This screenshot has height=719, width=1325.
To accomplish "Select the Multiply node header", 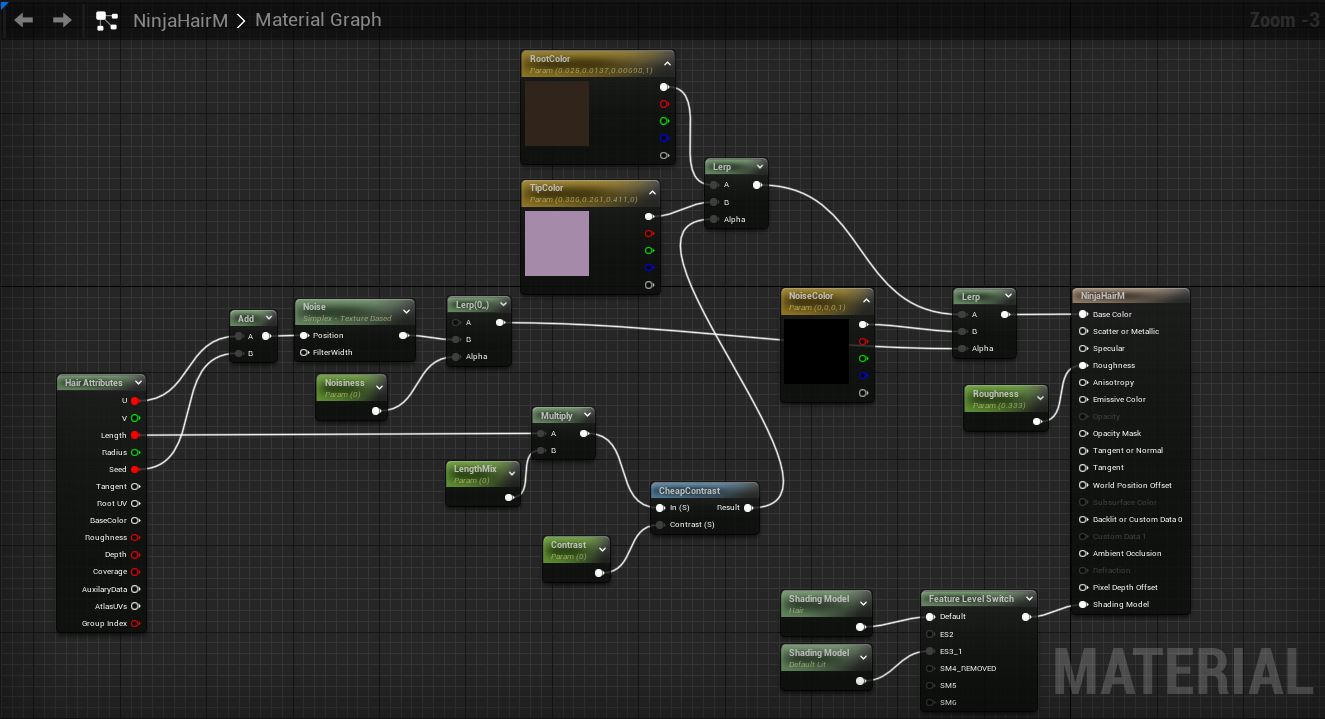I will (x=557, y=415).
